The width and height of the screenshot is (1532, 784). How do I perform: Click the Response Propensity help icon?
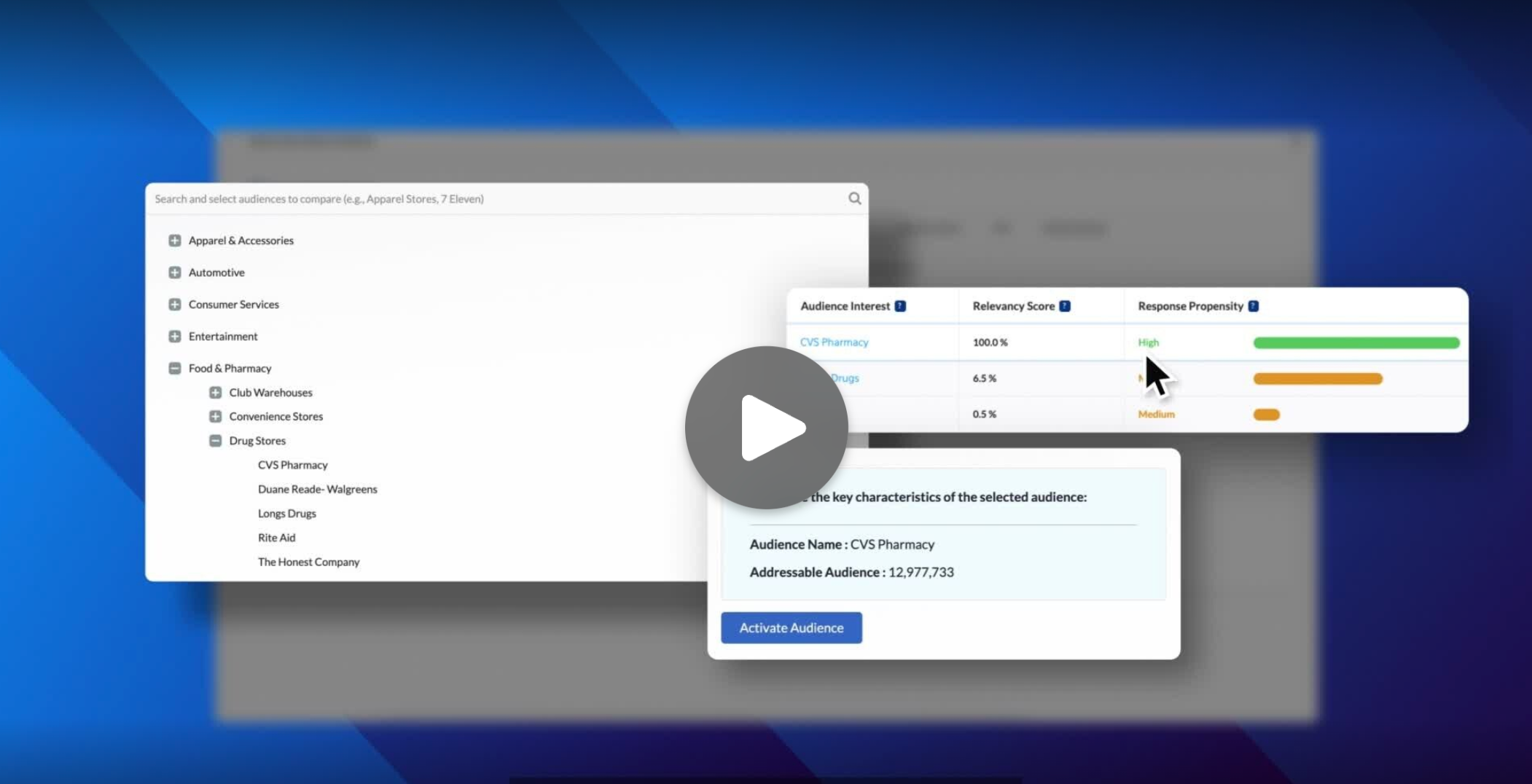1253,306
